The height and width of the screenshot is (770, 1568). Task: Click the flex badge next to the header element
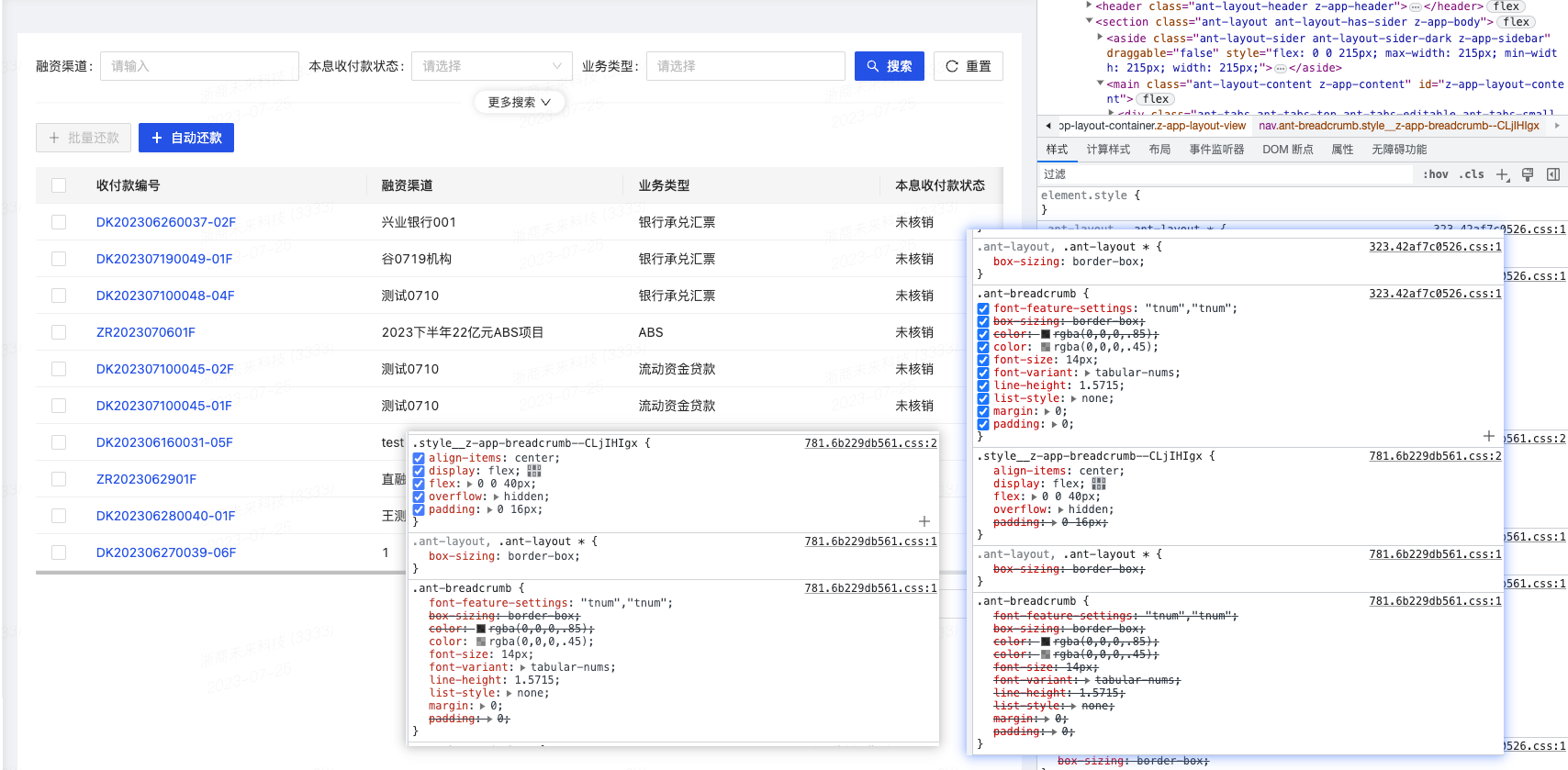tap(1506, 6)
